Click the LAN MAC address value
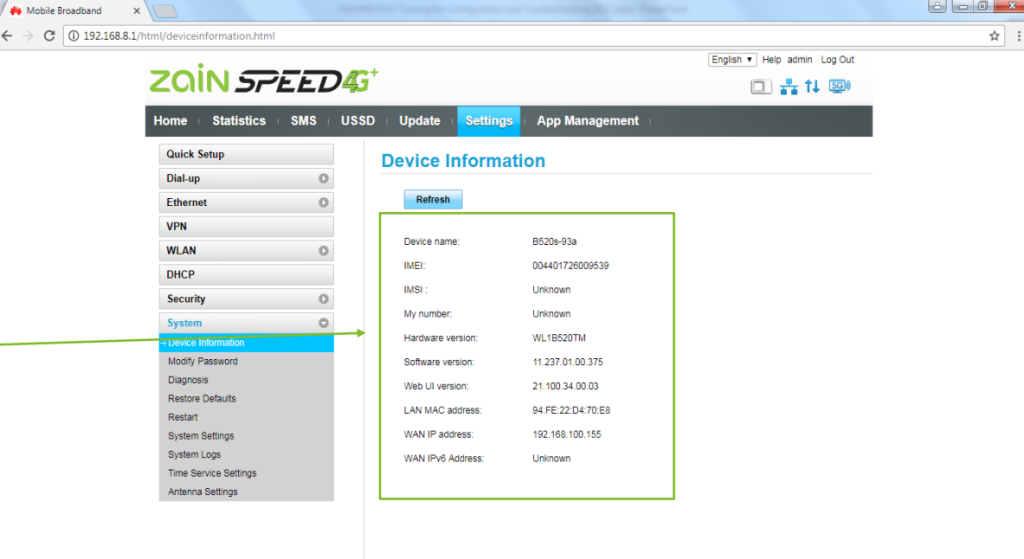1024x559 pixels. pos(571,410)
